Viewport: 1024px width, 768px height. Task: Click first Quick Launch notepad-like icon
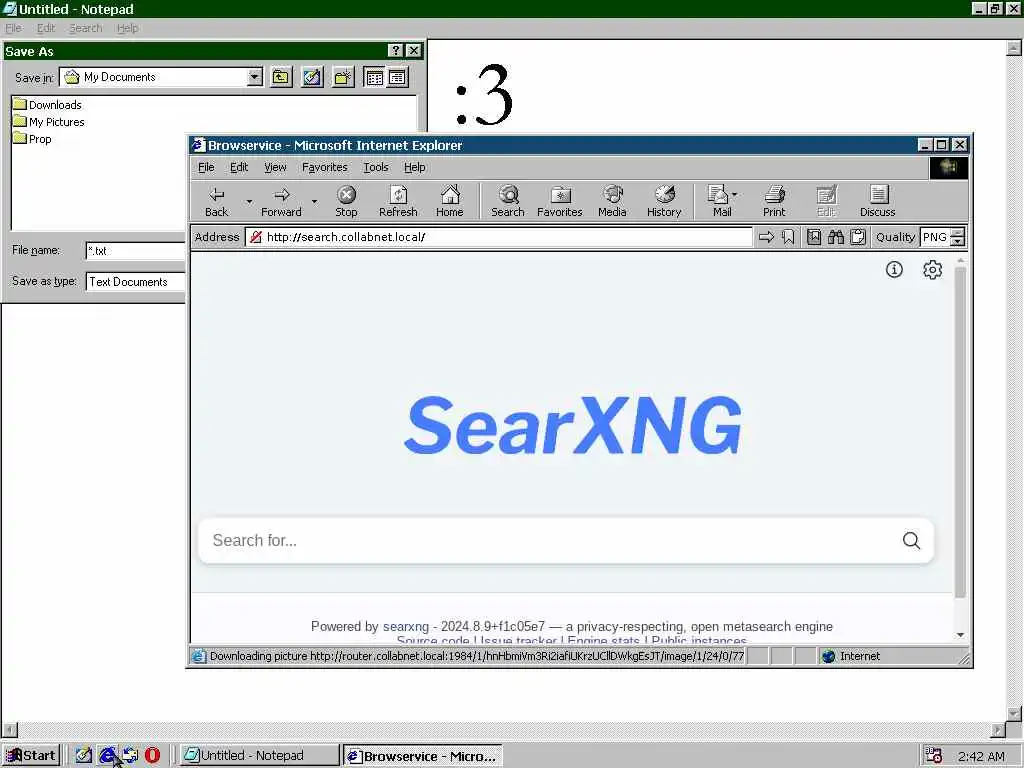84,755
